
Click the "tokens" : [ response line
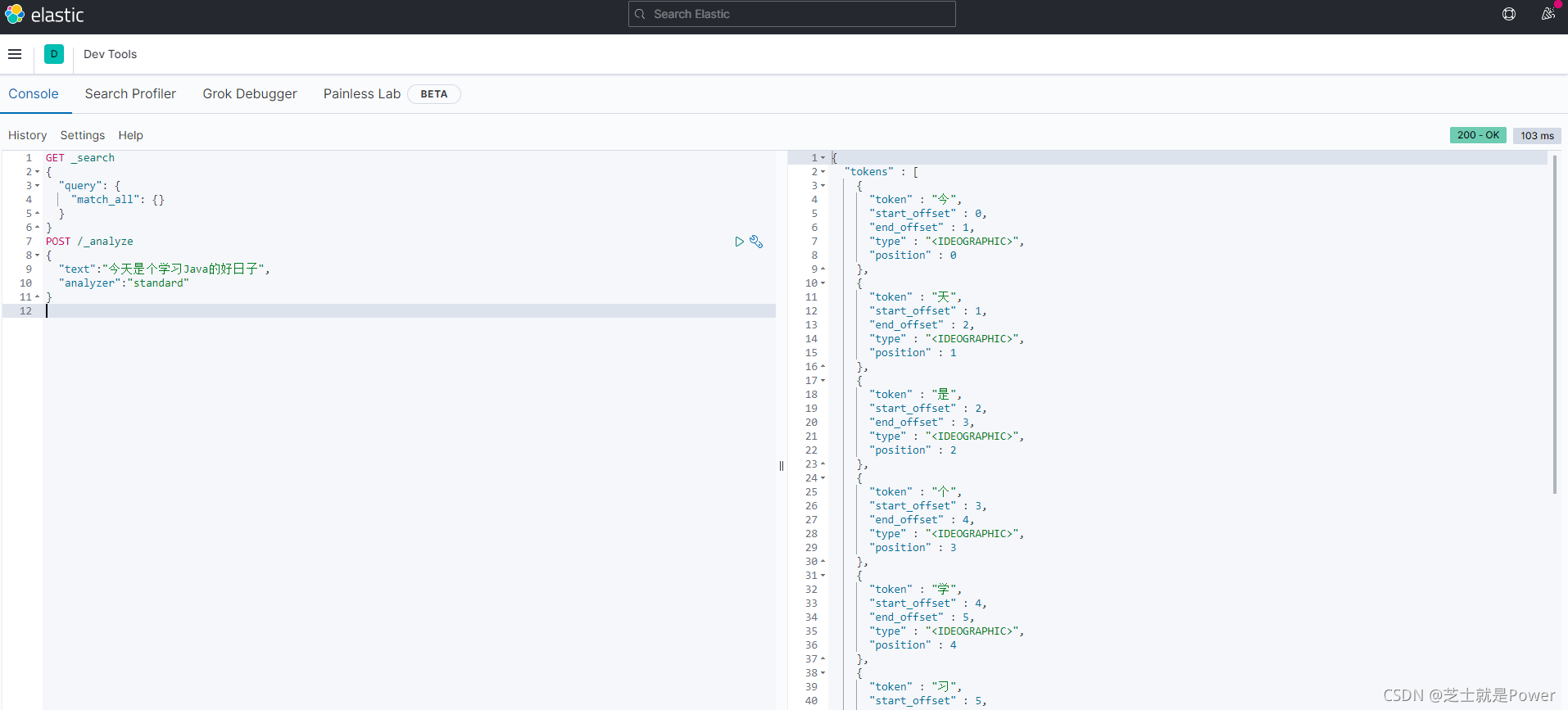click(x=881, y=172)
